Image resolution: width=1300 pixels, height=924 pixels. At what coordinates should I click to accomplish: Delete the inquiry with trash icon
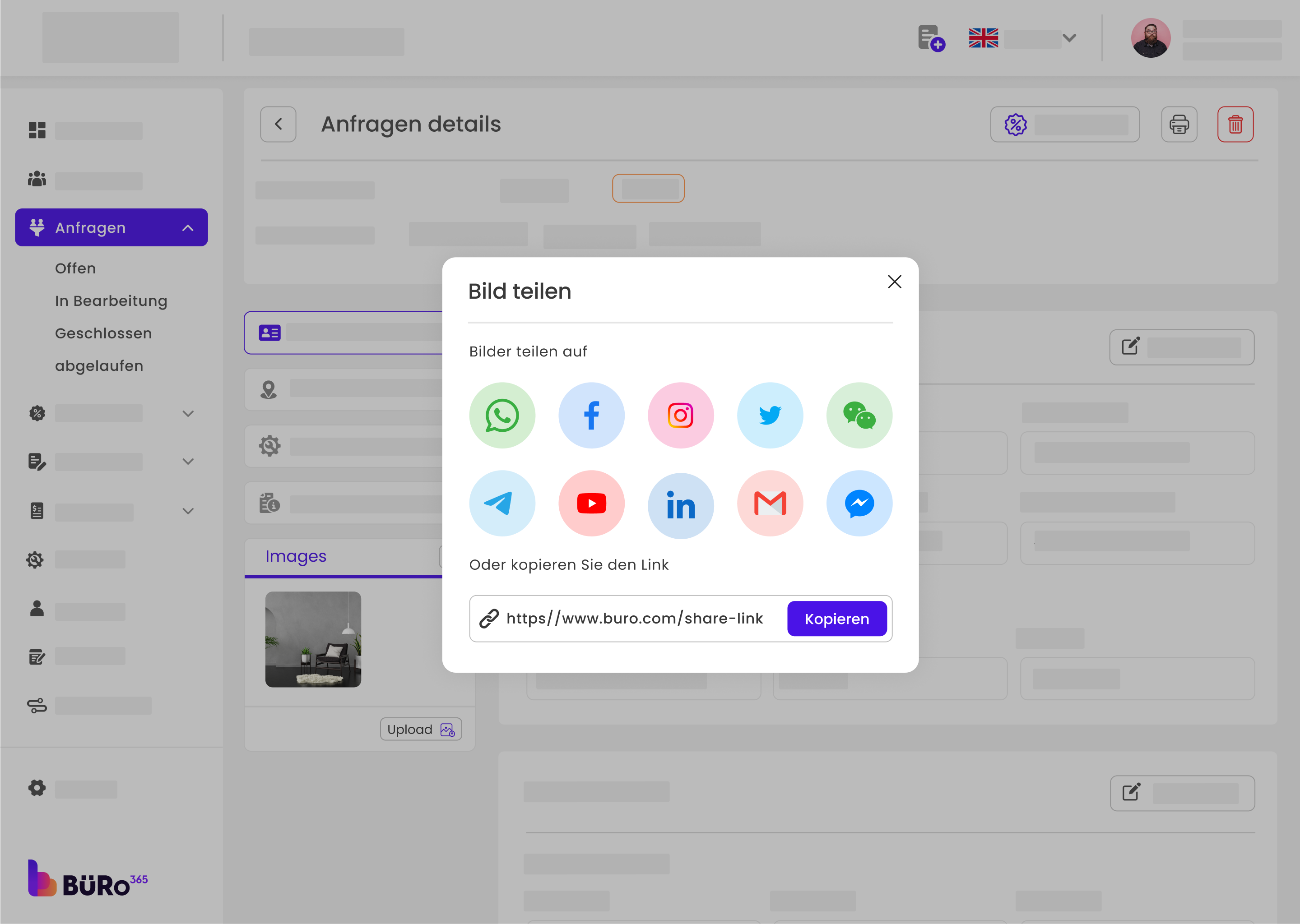[x=1235, y=124]
